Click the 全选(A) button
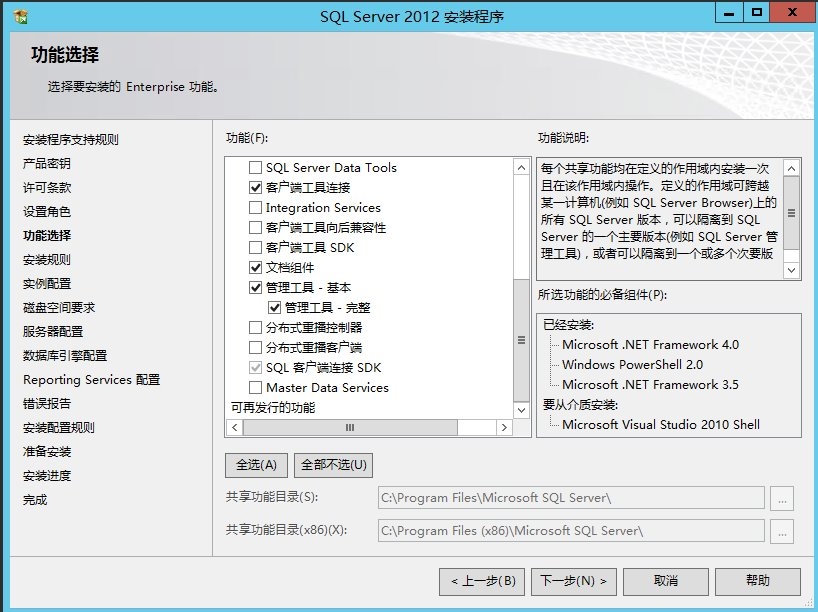 [256, 465]
